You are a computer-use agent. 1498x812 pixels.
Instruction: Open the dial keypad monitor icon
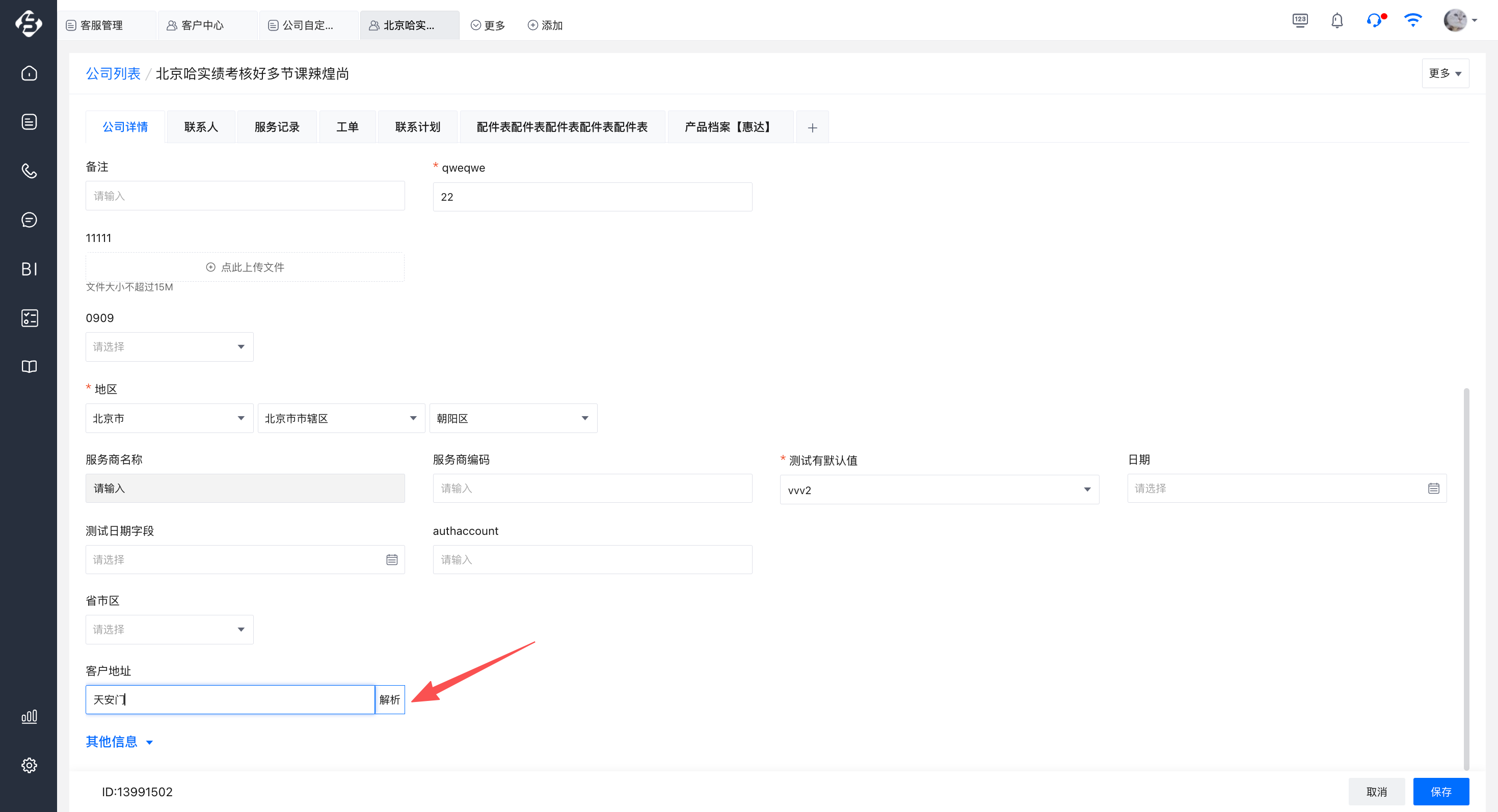click(1300, 21)
